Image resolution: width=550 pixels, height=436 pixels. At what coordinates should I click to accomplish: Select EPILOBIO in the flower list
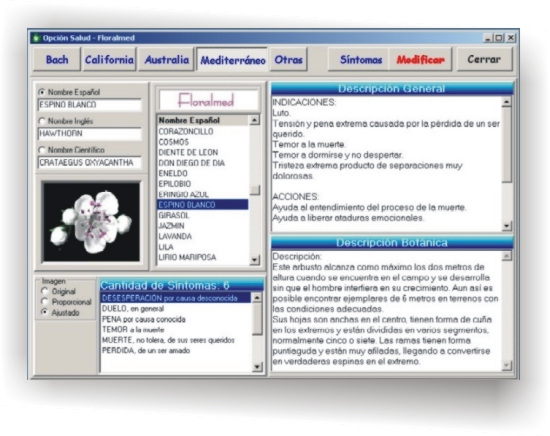tap(203, 184)
